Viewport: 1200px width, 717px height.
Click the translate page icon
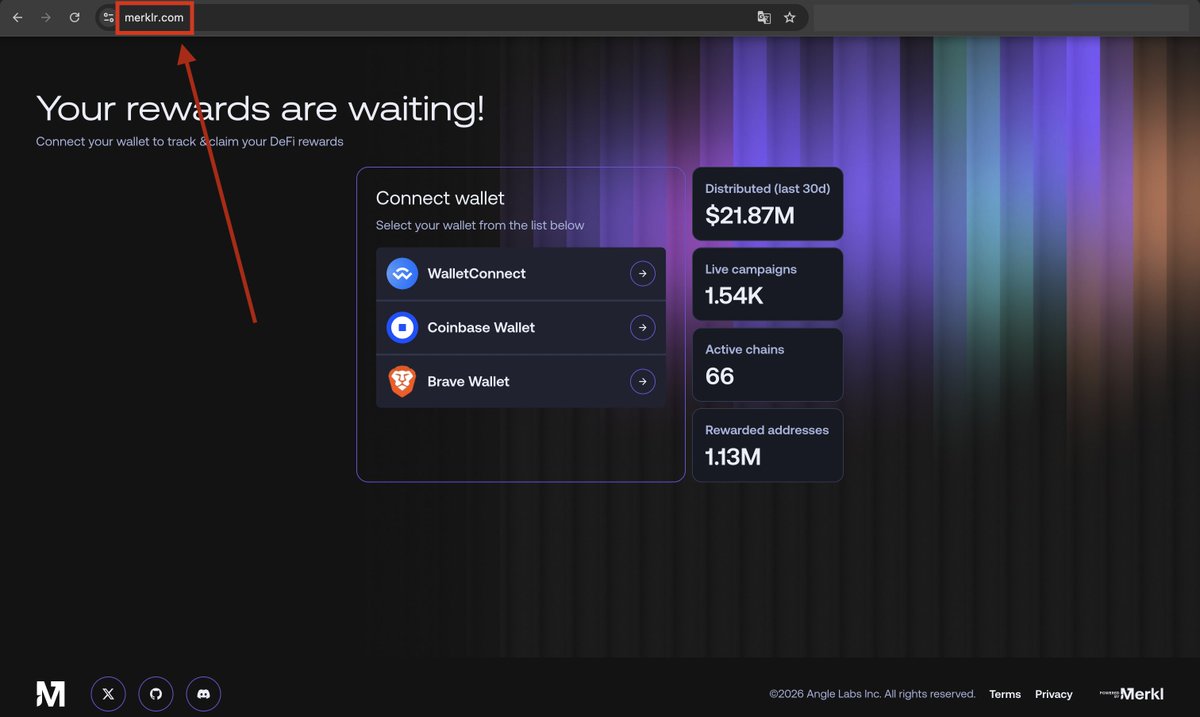pos(764,18)
